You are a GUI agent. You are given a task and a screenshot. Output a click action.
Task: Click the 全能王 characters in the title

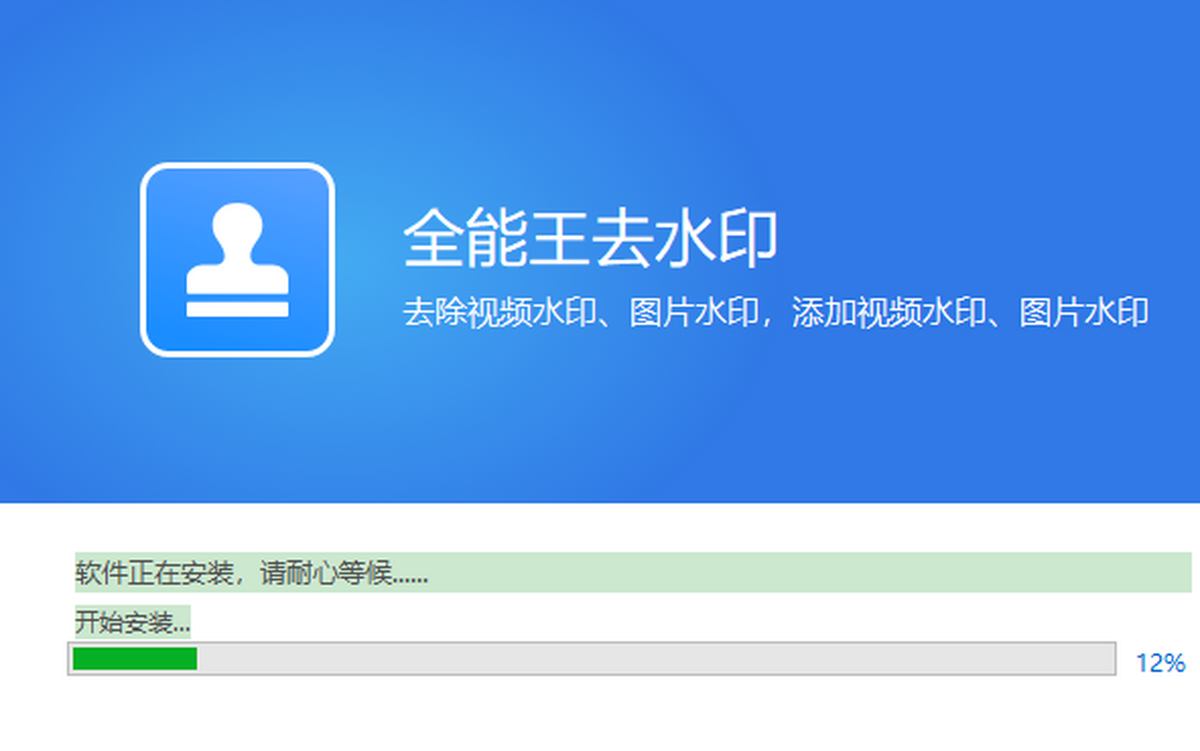click(495, 239)
